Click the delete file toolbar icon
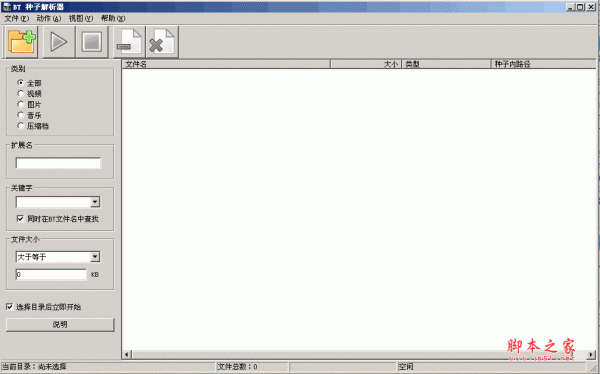The width and height of the screenshot is (600, 374). (162, 42)
